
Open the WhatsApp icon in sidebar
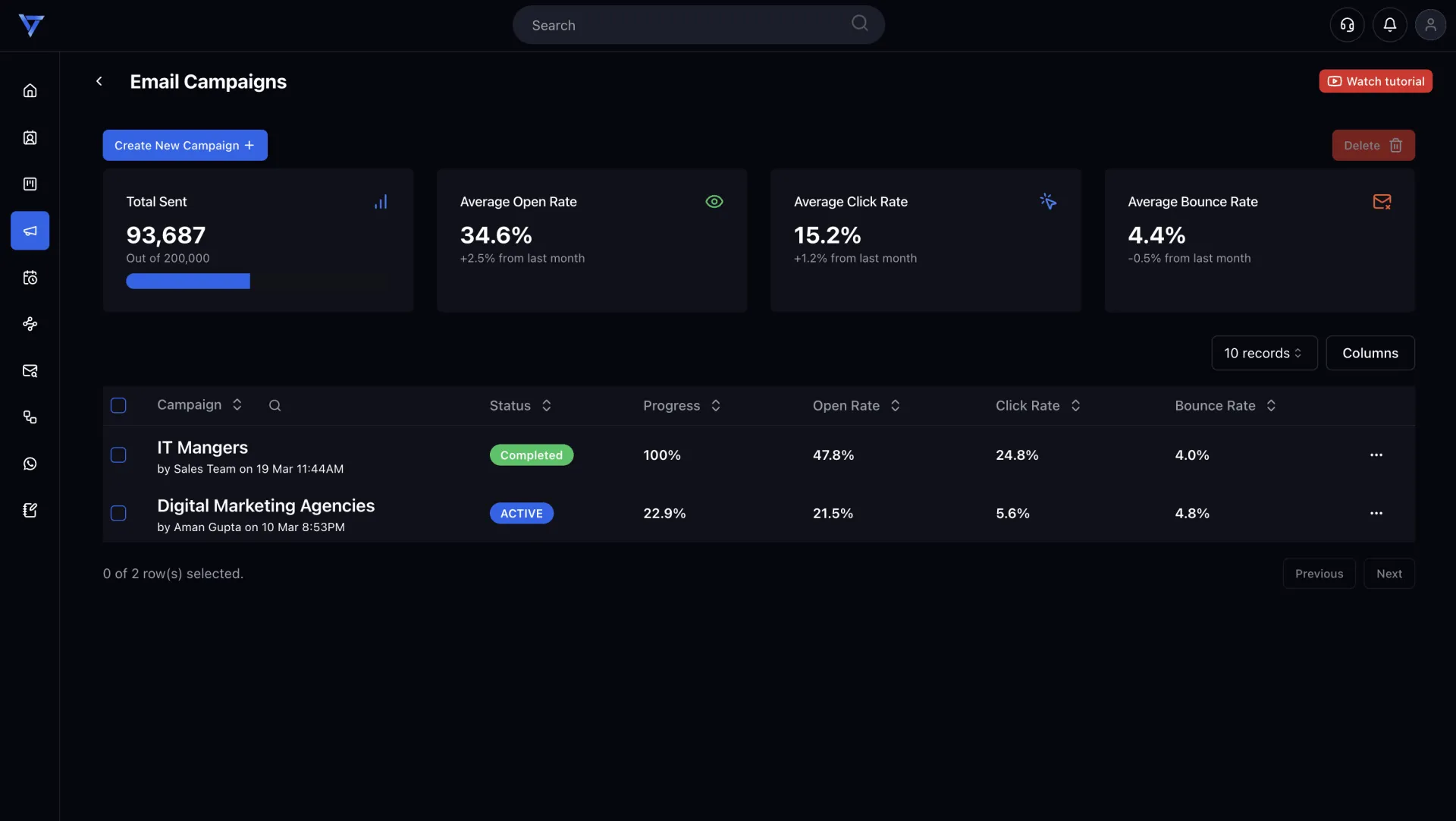coord(30,464)
